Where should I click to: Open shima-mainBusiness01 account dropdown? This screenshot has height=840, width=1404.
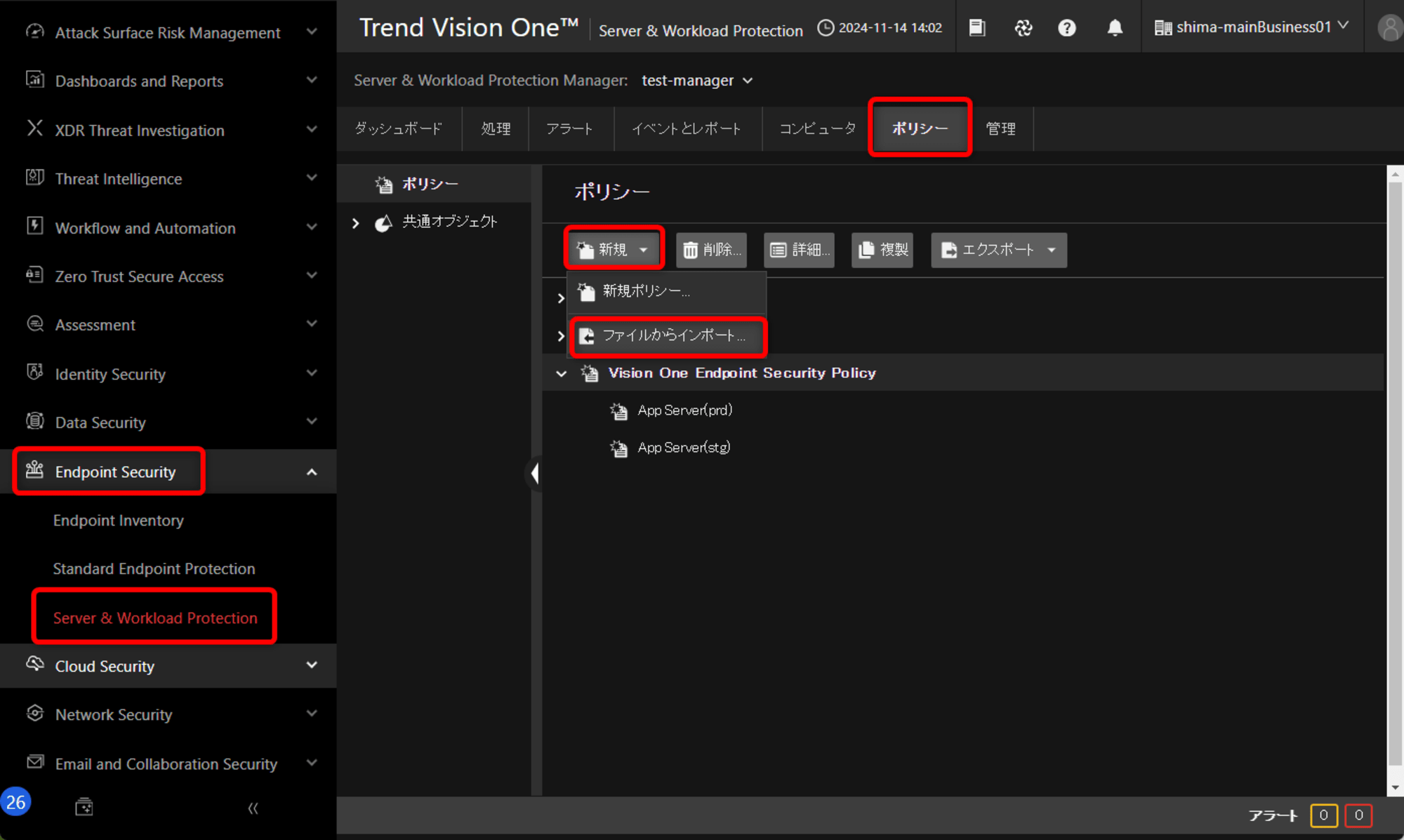point(1252,27)
